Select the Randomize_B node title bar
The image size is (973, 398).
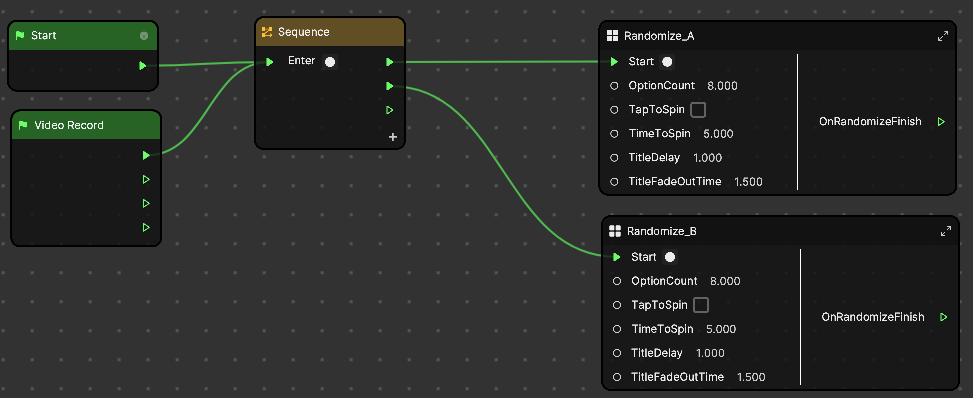[x=780, y=231]
